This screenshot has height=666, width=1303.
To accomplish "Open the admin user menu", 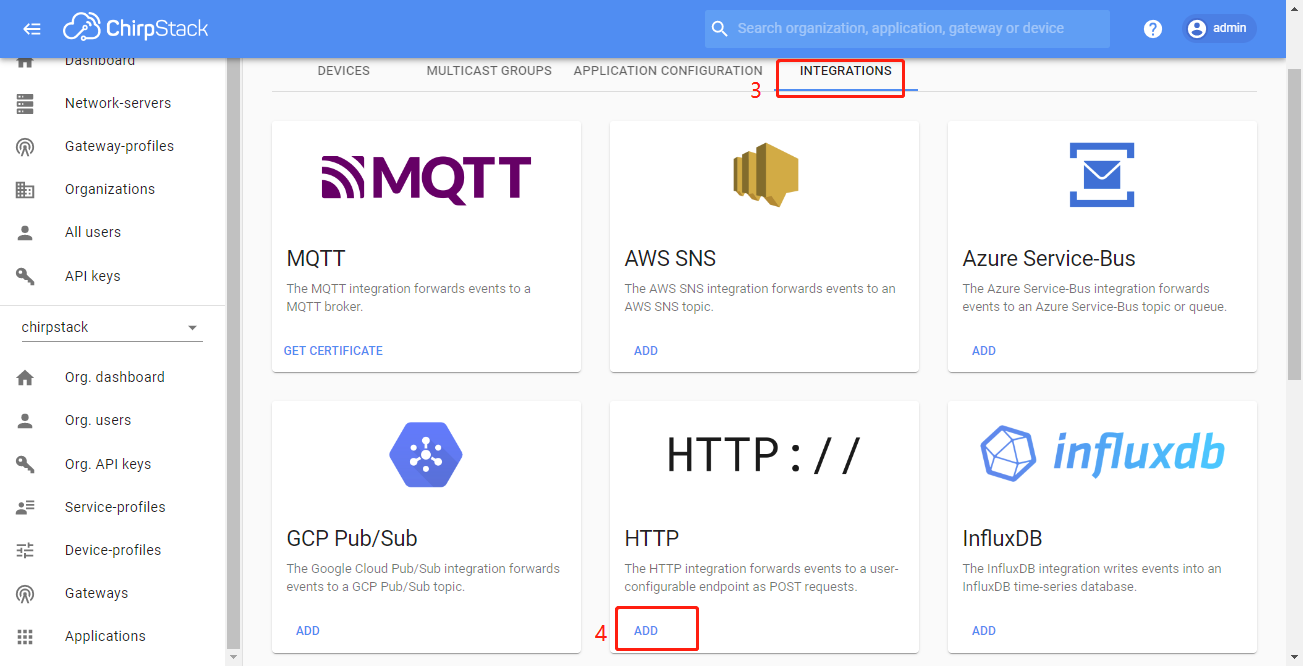I will [1218, 29].
